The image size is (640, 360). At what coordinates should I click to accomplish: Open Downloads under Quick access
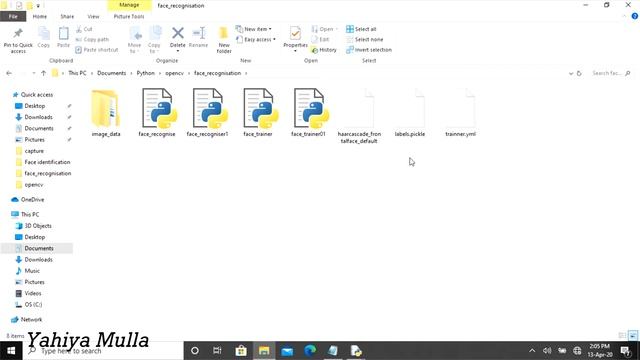pos(38,117)
